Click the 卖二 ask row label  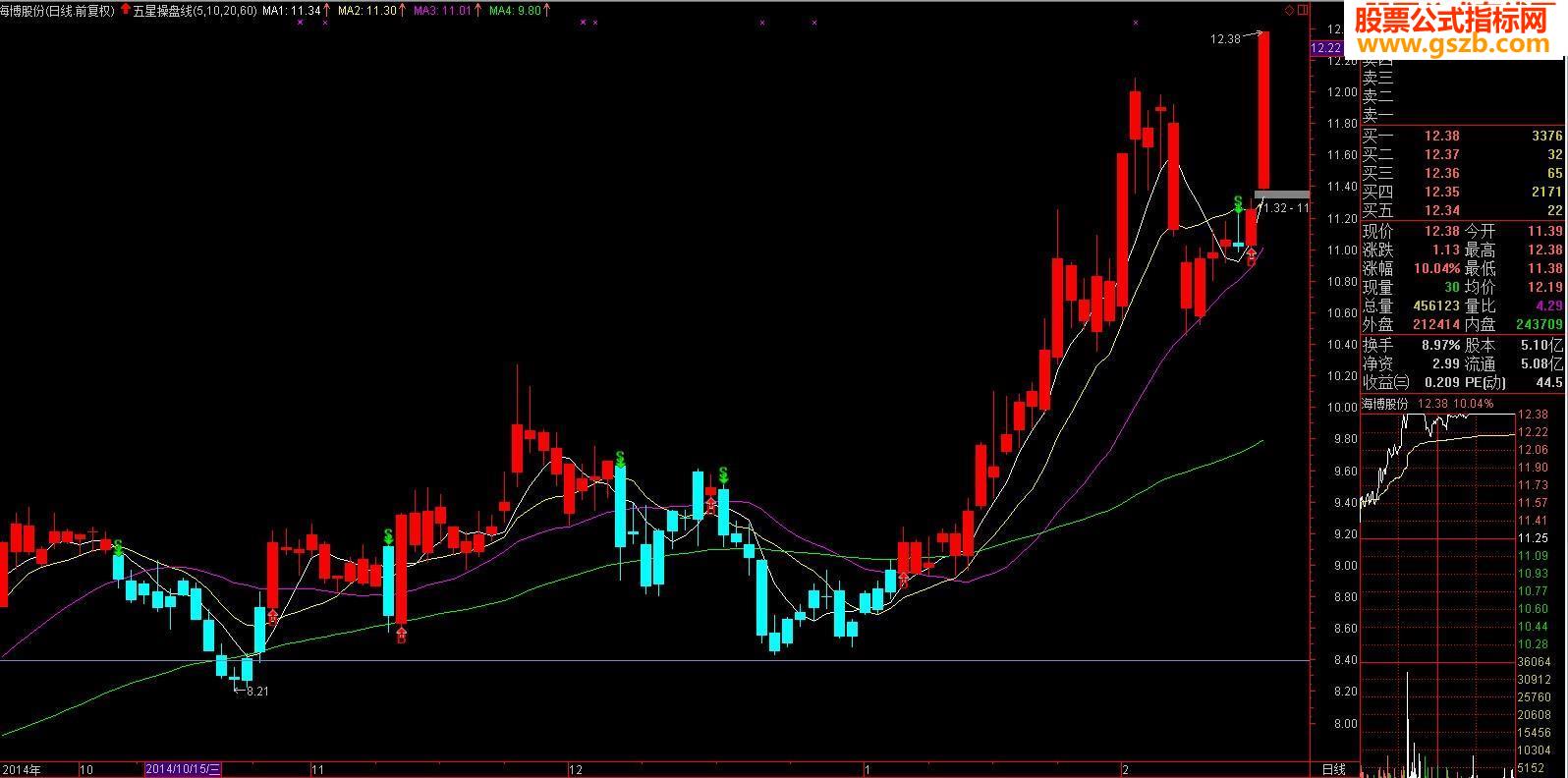(1377, 96)
